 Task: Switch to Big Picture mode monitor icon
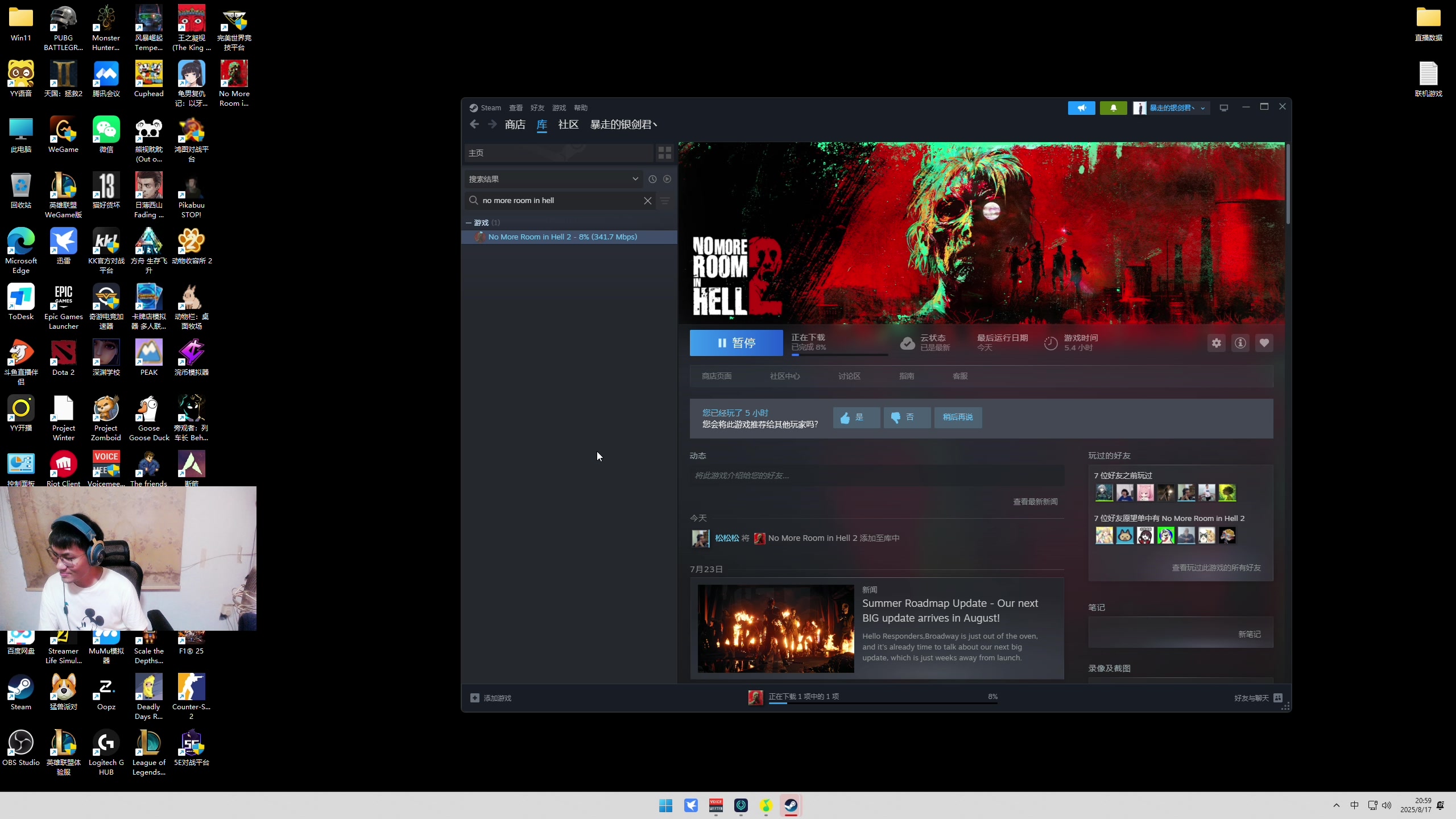coord(1224,107)
